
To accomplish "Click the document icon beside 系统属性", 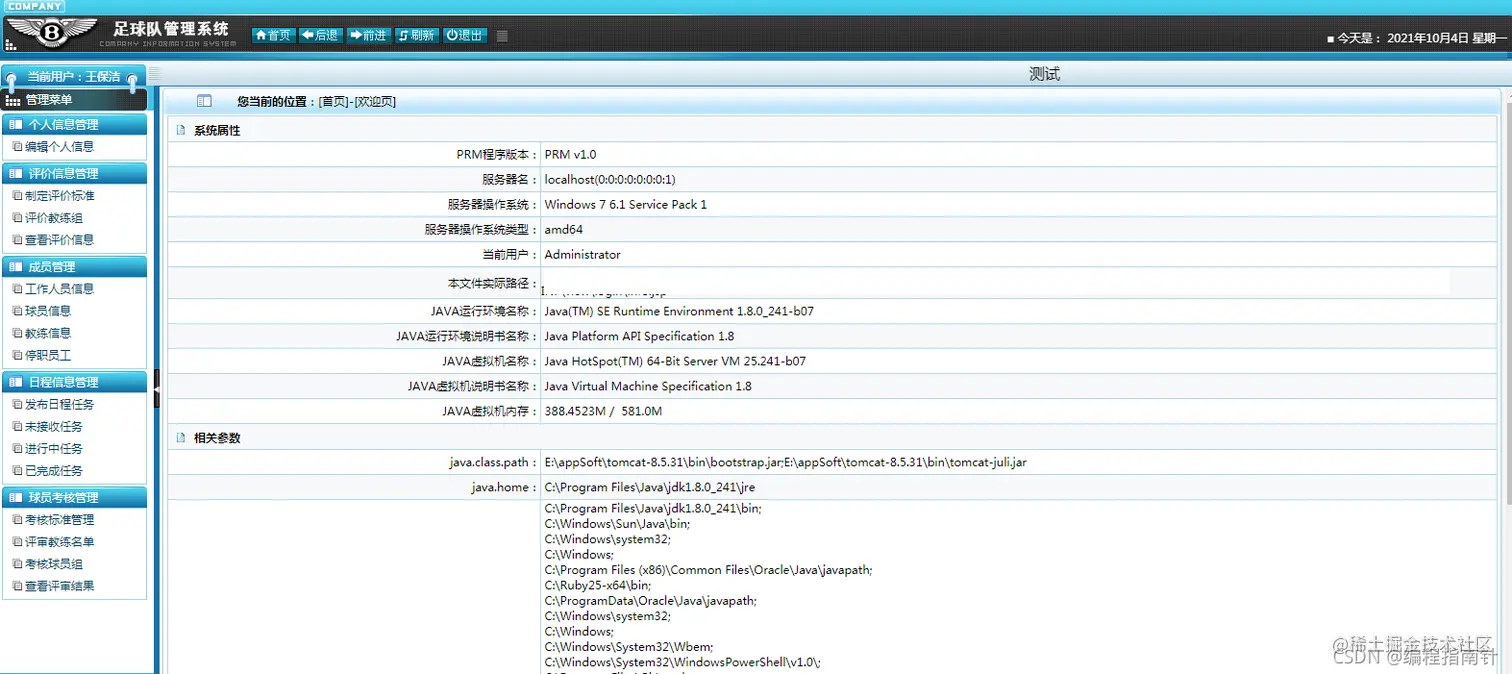I will point(181,130).
